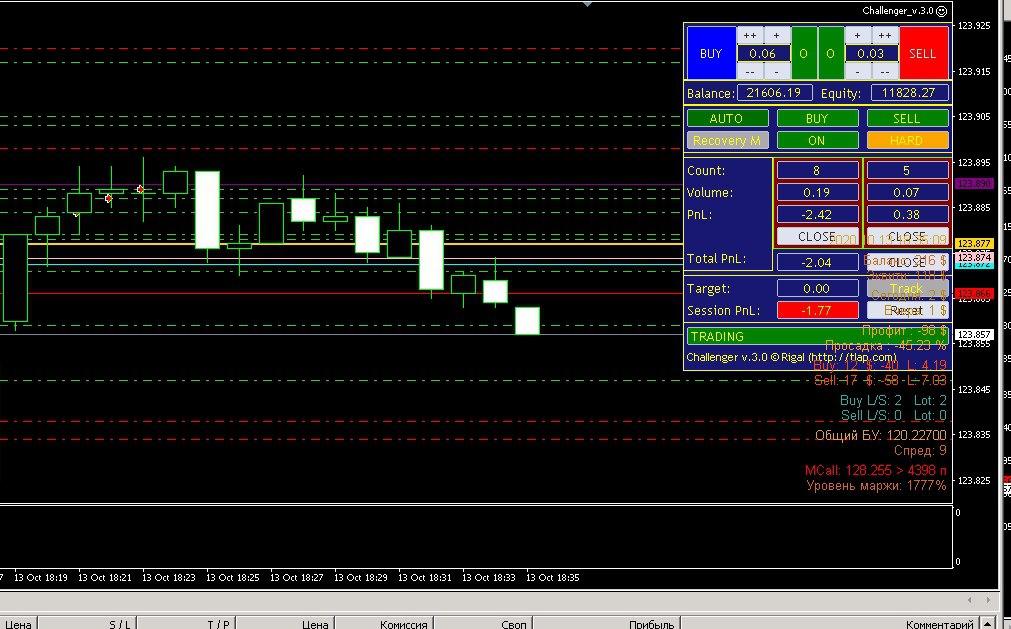Click the chart shift triangle at chart top
The height and width of the screenshot is (629, 1011).
click(587, 4)
